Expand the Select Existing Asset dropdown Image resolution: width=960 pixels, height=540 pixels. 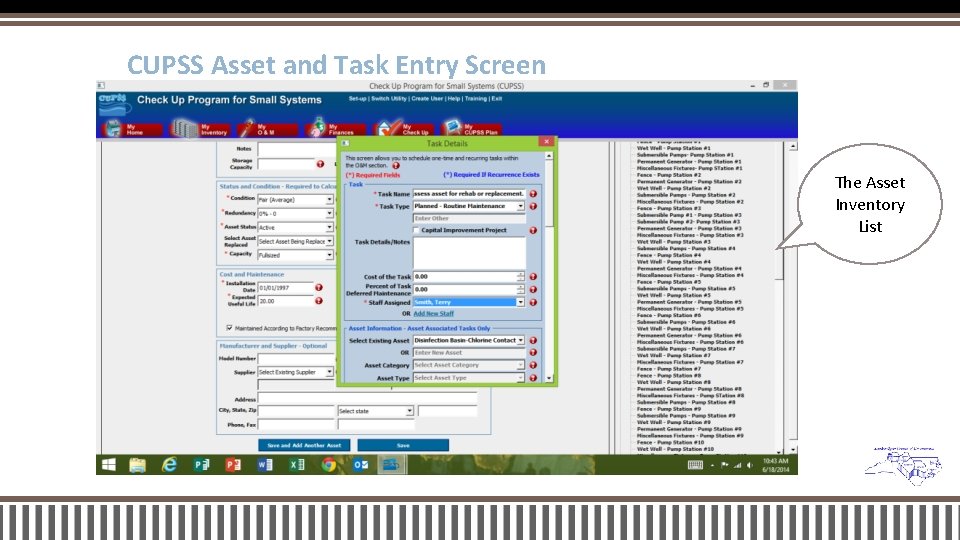point(520,340)
